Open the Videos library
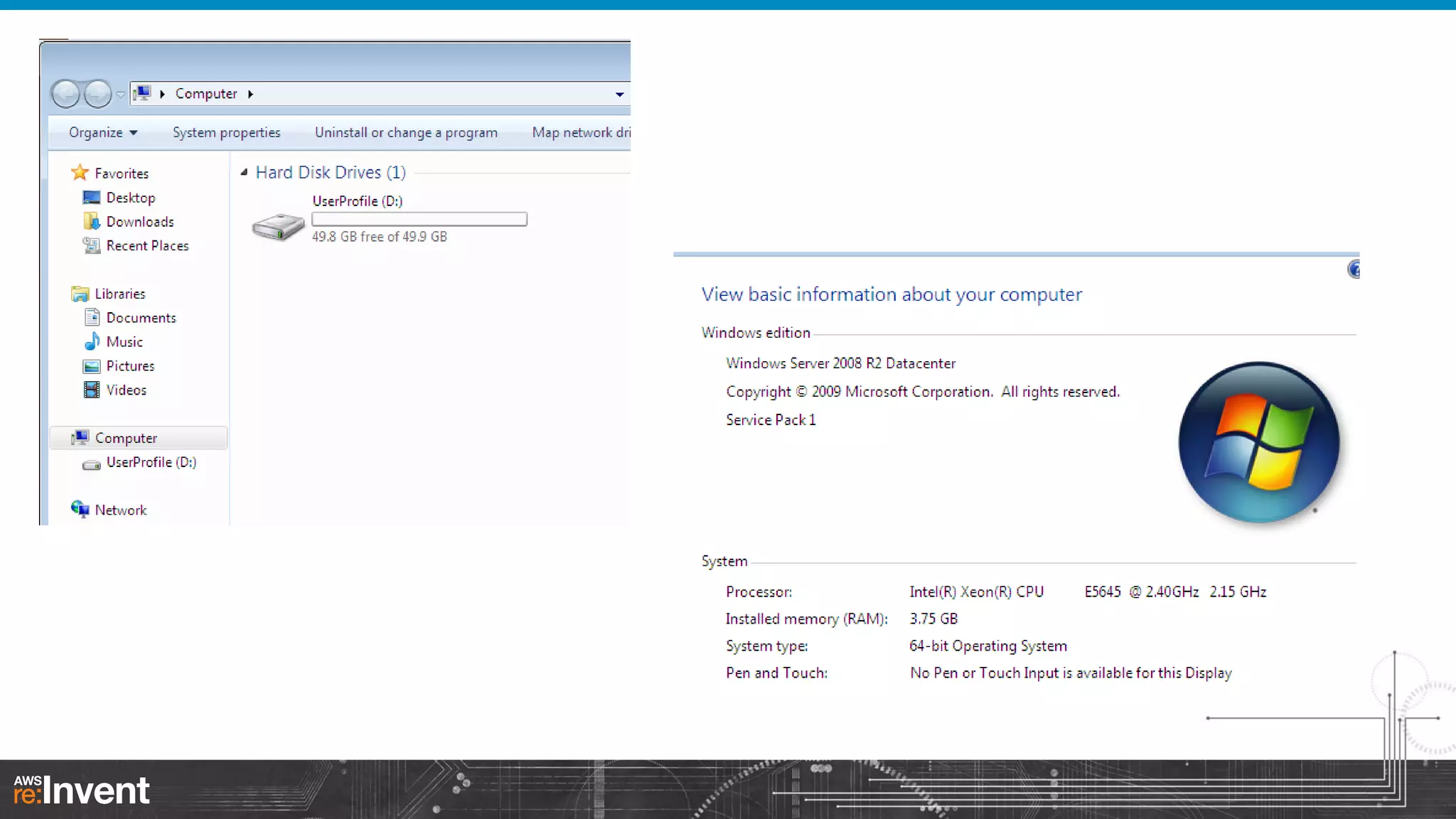 click(x=126, y=390)
